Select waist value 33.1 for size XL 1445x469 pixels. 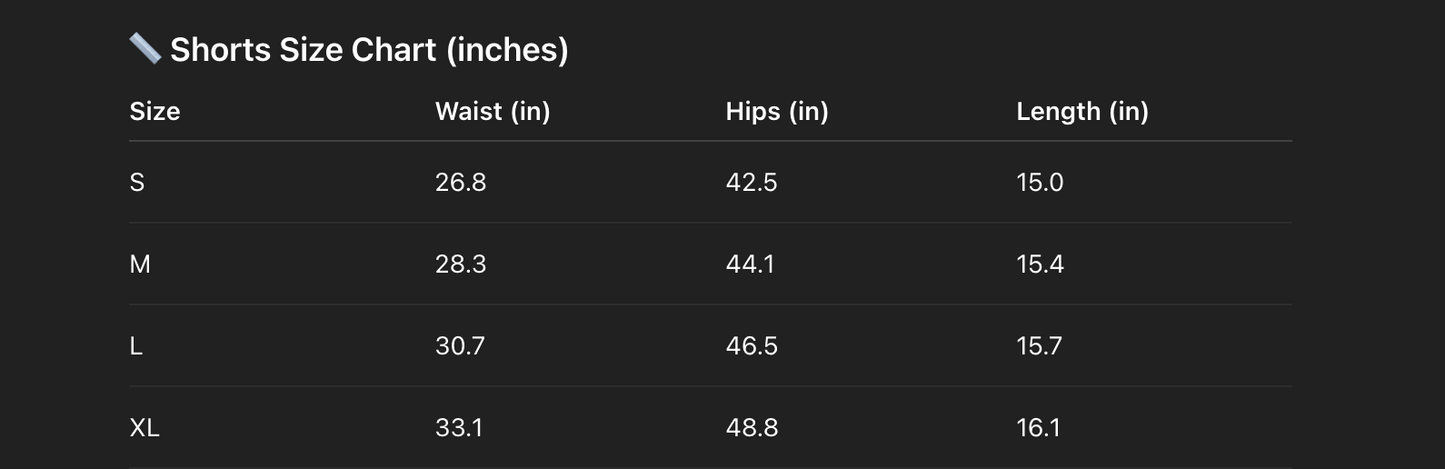459,428
